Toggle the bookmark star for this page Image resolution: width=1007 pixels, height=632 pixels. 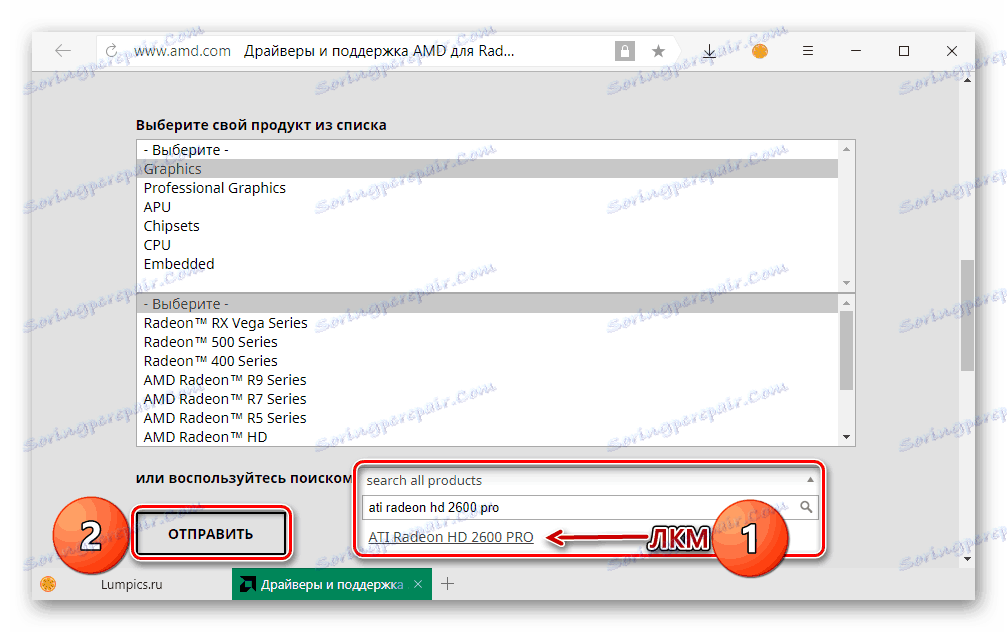(x=658, y=50)
